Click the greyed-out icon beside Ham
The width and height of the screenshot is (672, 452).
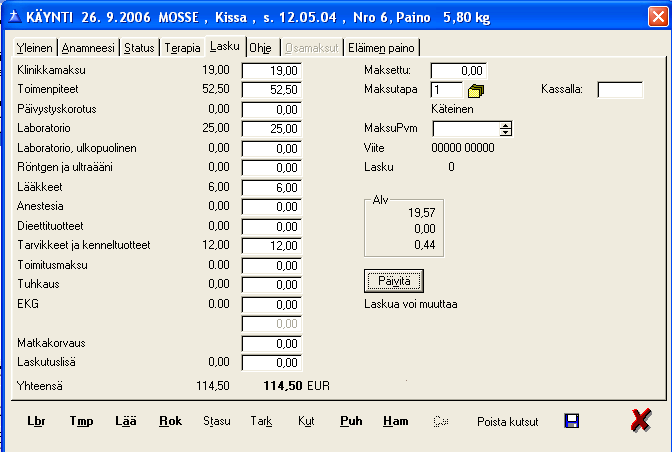coord(441,421)
